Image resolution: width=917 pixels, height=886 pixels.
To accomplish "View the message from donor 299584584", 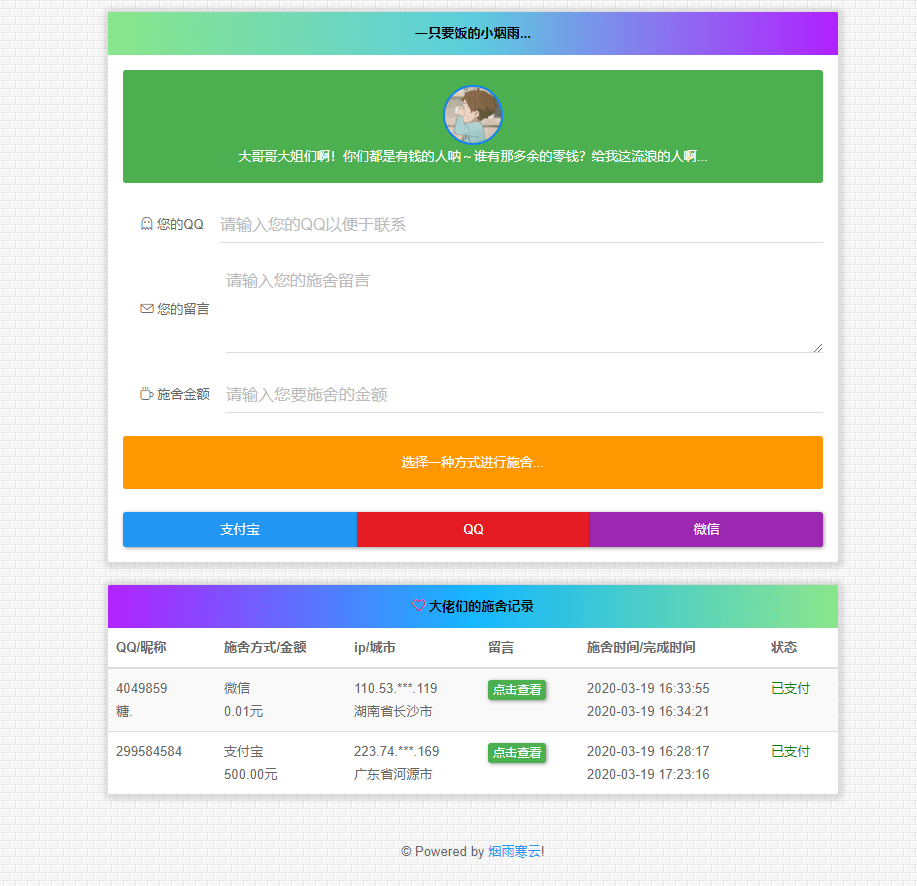I will pyautogui.click(x=517, y=753).
